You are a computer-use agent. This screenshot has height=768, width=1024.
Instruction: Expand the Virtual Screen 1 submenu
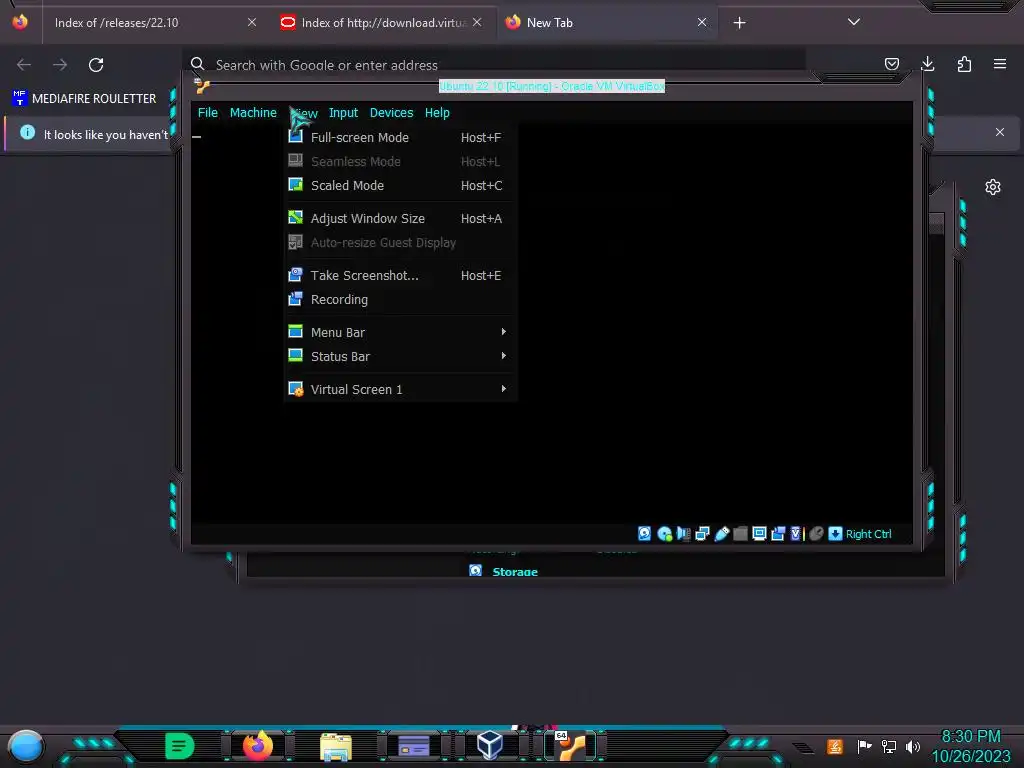400,389
